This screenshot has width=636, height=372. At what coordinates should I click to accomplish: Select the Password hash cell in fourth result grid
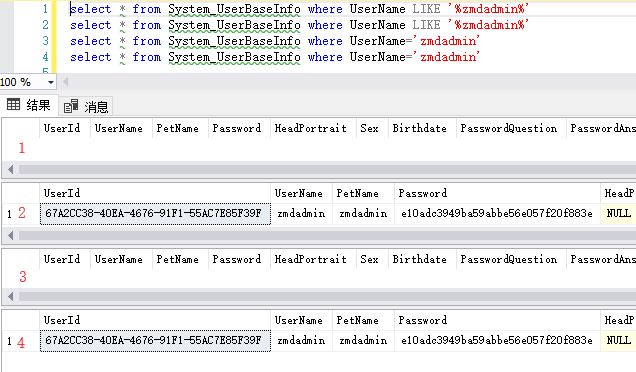pos(497,340)
